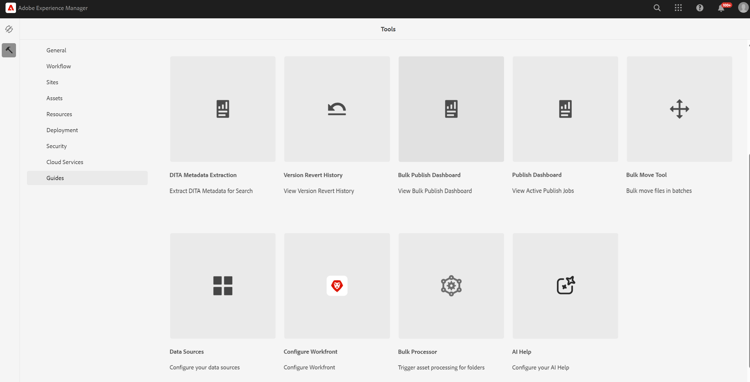Click the Bulk Processor title
The image size is (750, 382).
click(x=418, y=351)
